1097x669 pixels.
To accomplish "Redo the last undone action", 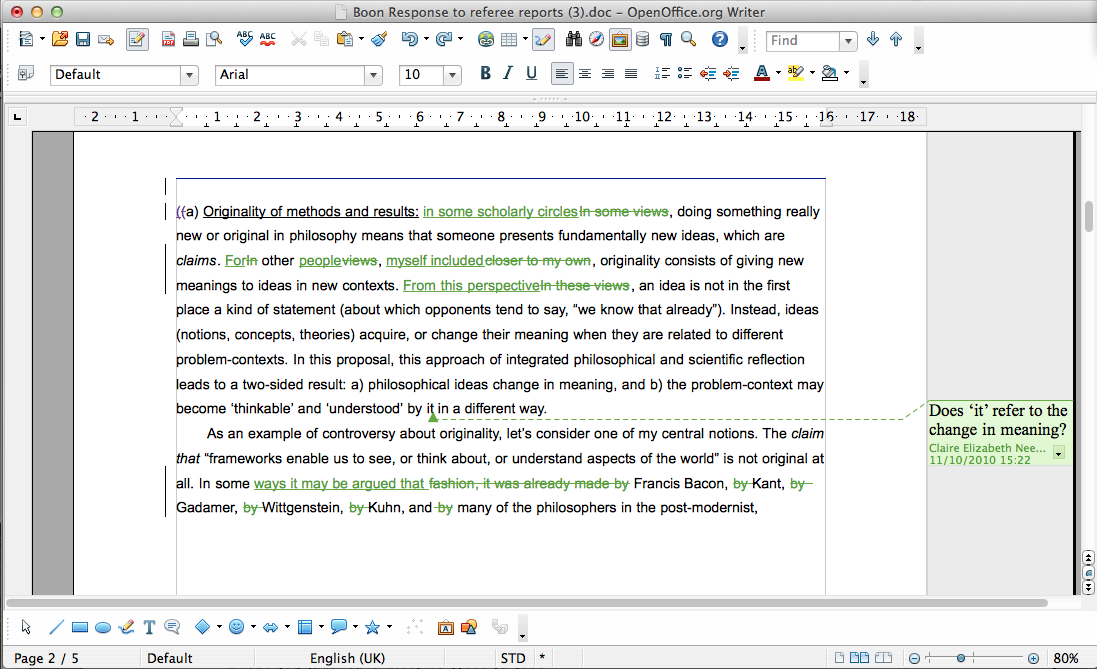I will [x=444, y=39].
